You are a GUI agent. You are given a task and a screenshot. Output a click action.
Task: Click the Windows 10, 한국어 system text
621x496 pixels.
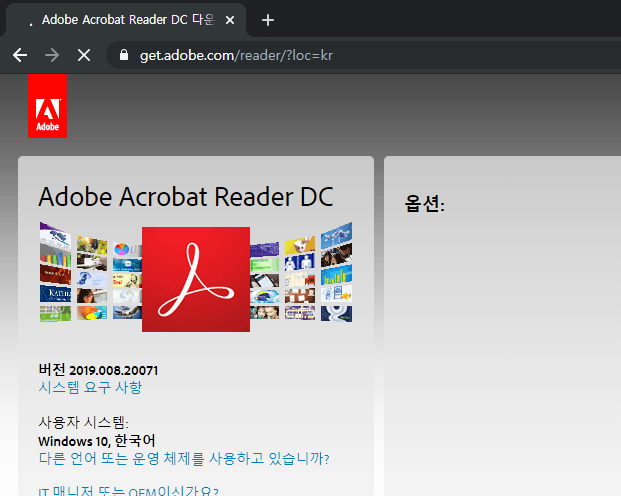click(x=97, y=441)
